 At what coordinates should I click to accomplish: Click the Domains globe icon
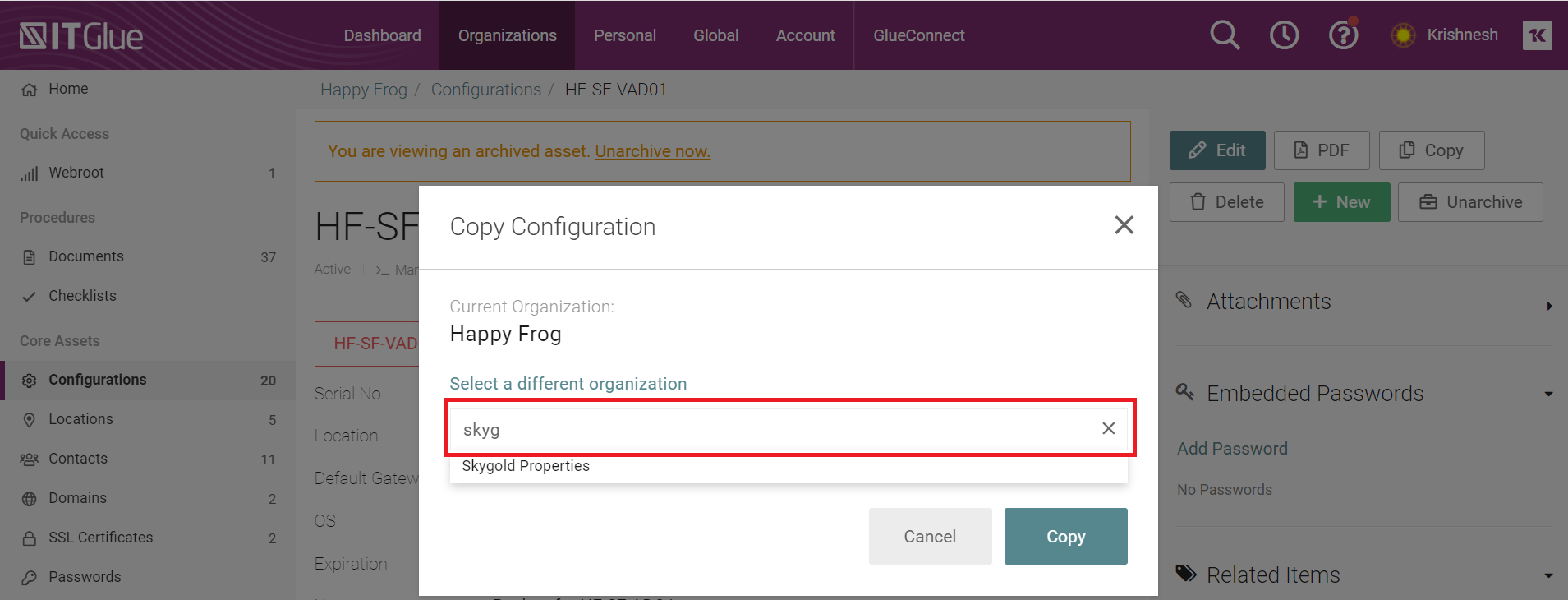(x=29, y=498)
